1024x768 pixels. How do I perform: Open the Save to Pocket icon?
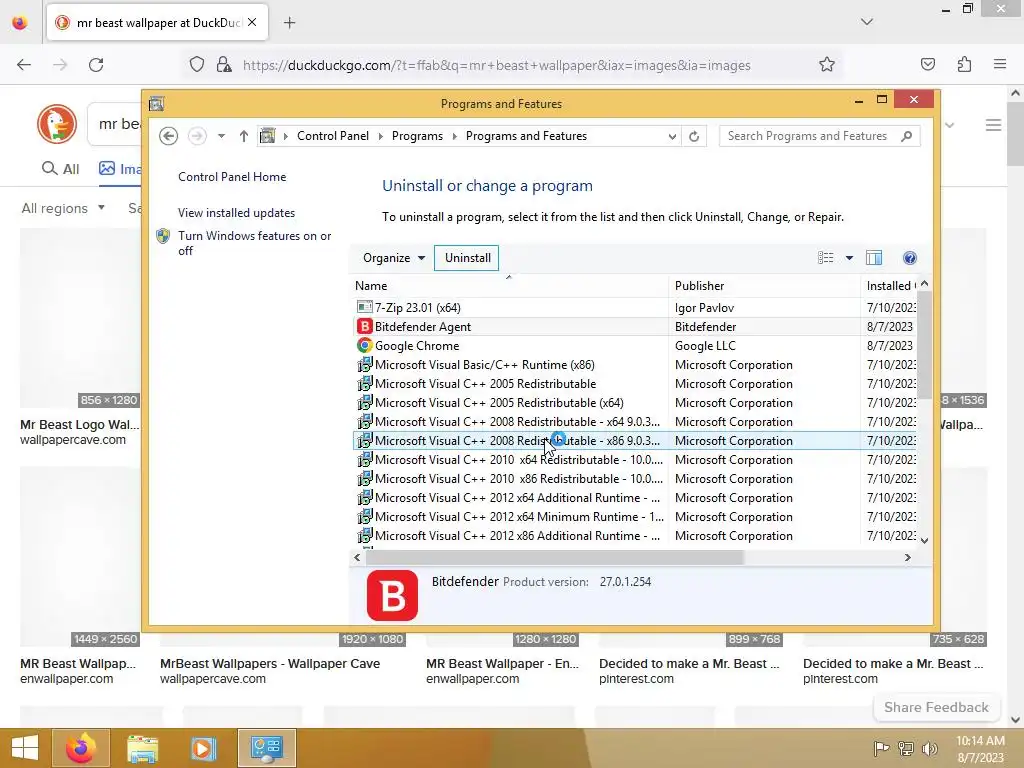pyautogui.click(x=927, y=64)
